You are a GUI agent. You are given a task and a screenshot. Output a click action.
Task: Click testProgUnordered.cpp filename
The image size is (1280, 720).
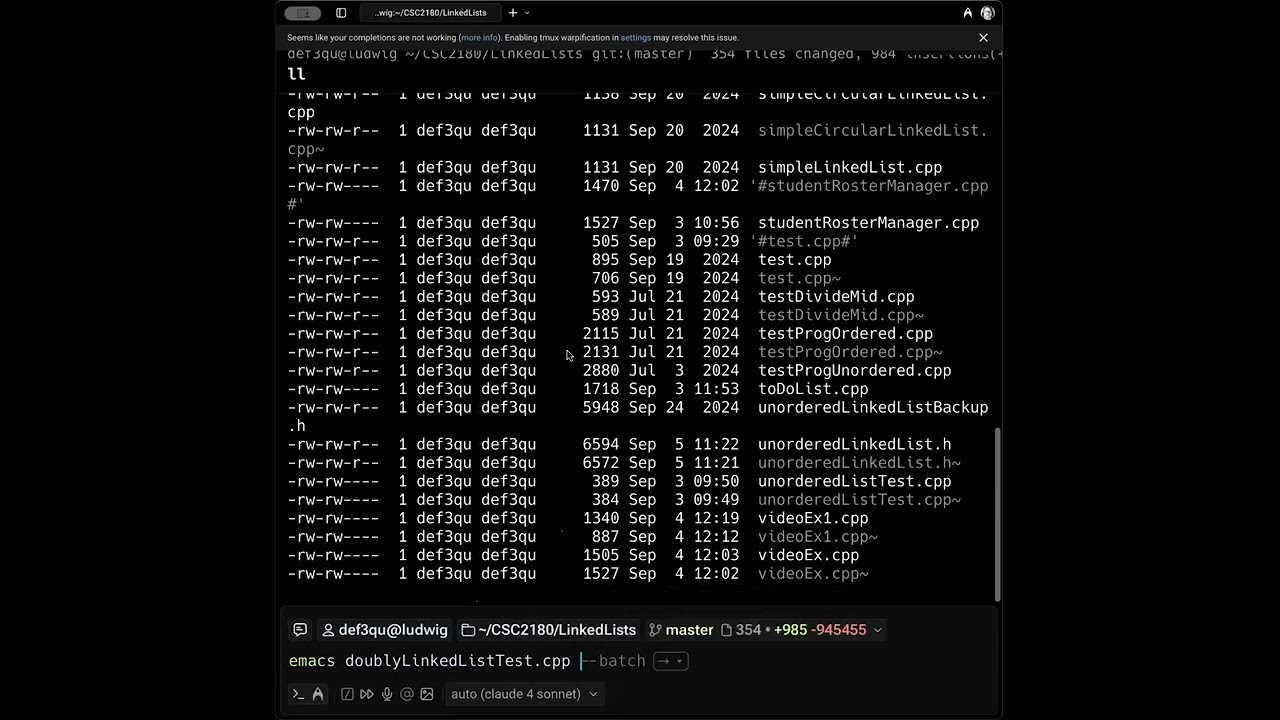tap(854, 371)
